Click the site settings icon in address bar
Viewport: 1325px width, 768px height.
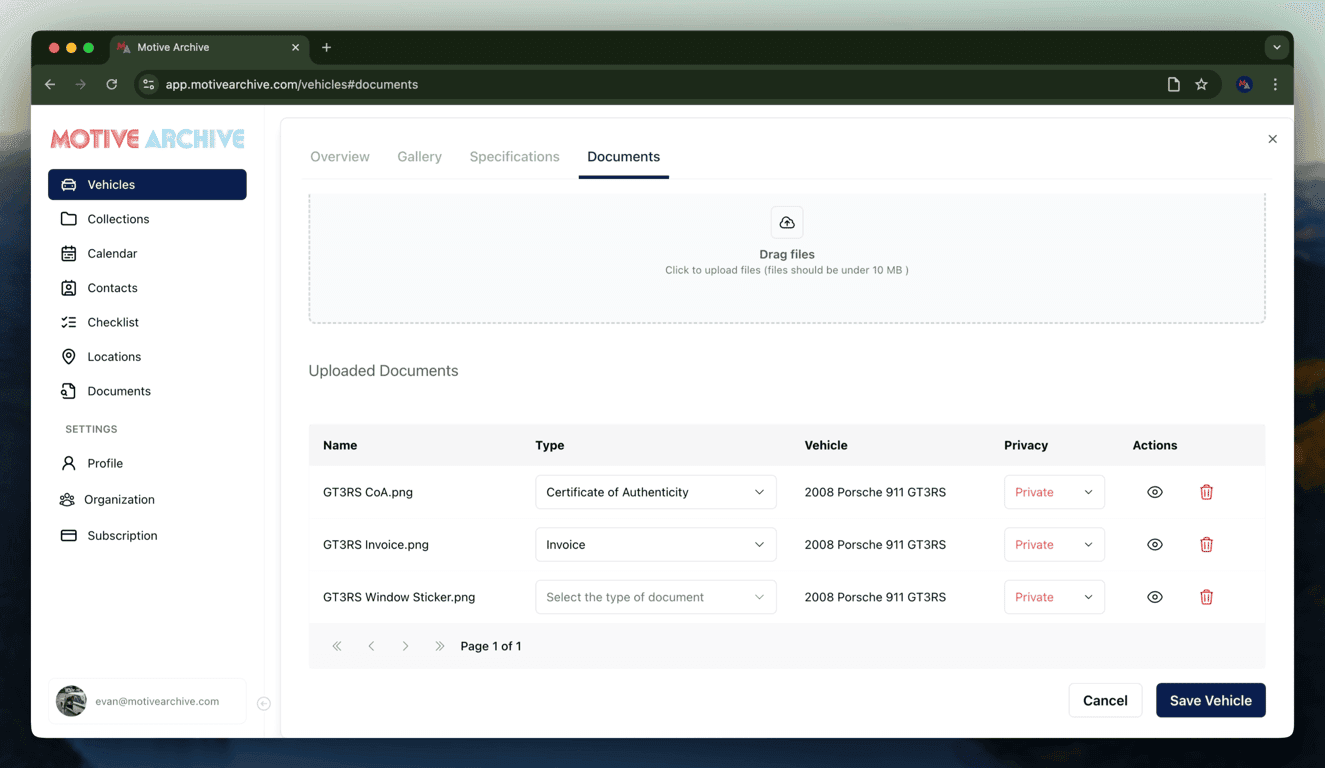(x=149, y=85)
